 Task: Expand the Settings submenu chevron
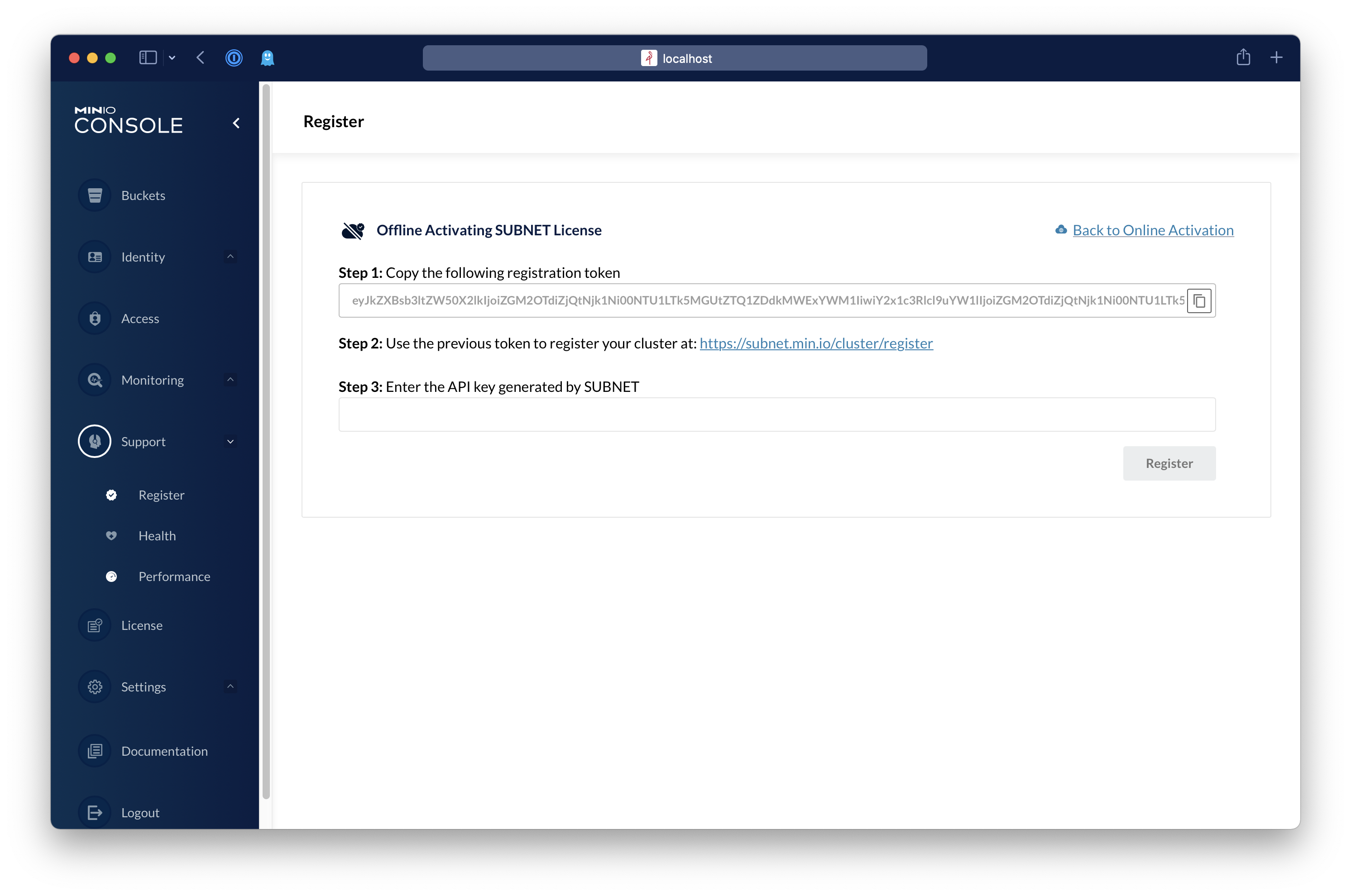pyautogui.click(x=230, y=686)
